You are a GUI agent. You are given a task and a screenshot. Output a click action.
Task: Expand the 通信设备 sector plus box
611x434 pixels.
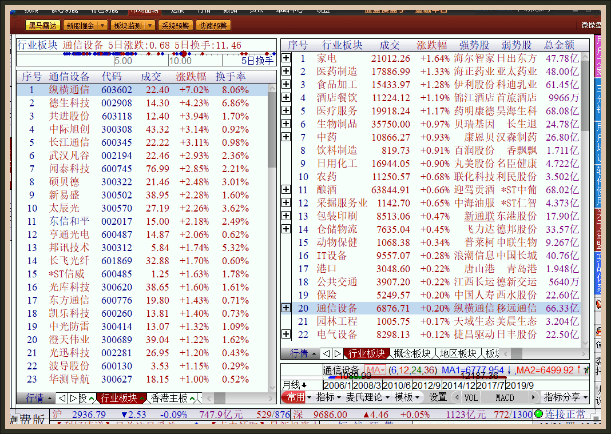tap(286, 308)
